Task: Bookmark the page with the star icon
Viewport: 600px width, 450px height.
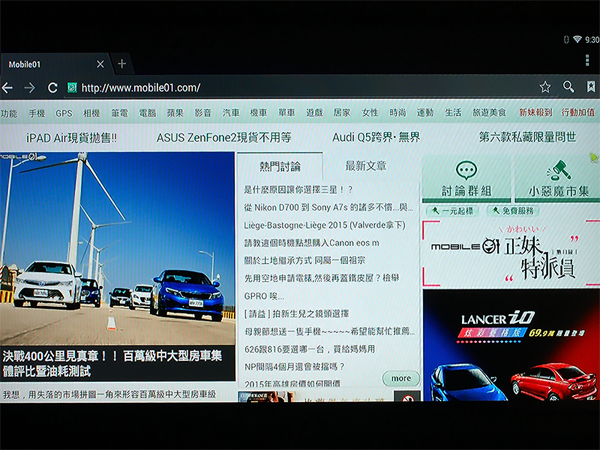Action: 545,87
